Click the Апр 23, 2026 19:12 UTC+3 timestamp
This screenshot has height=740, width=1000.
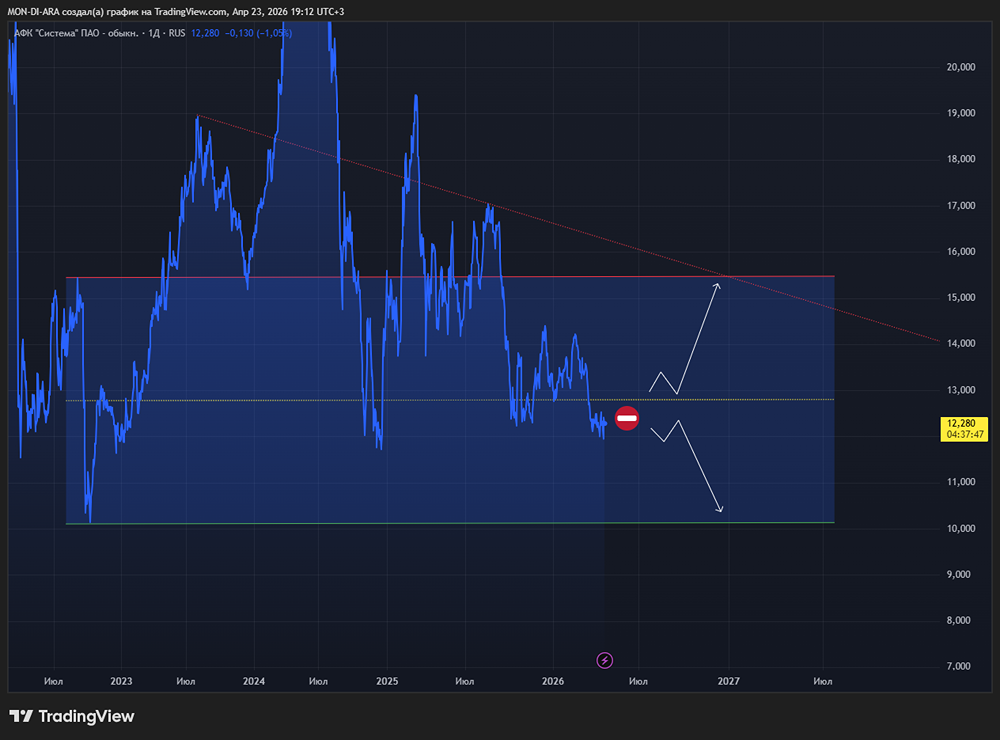pyautogui.click(x=288, y=11)
